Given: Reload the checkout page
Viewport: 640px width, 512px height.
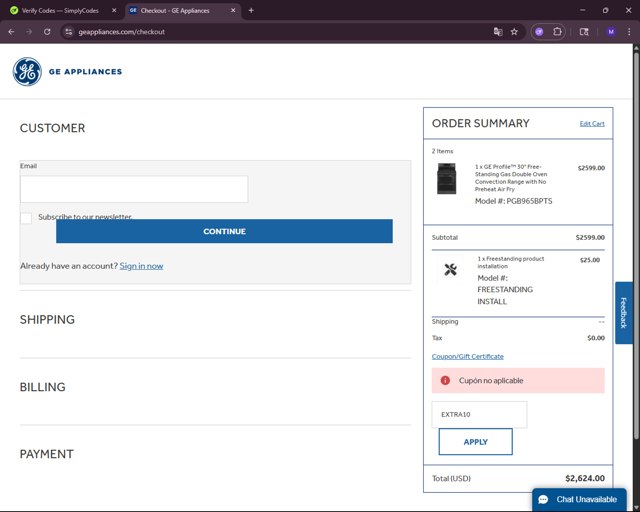Looking at the screenshot, I should [47, 32].
